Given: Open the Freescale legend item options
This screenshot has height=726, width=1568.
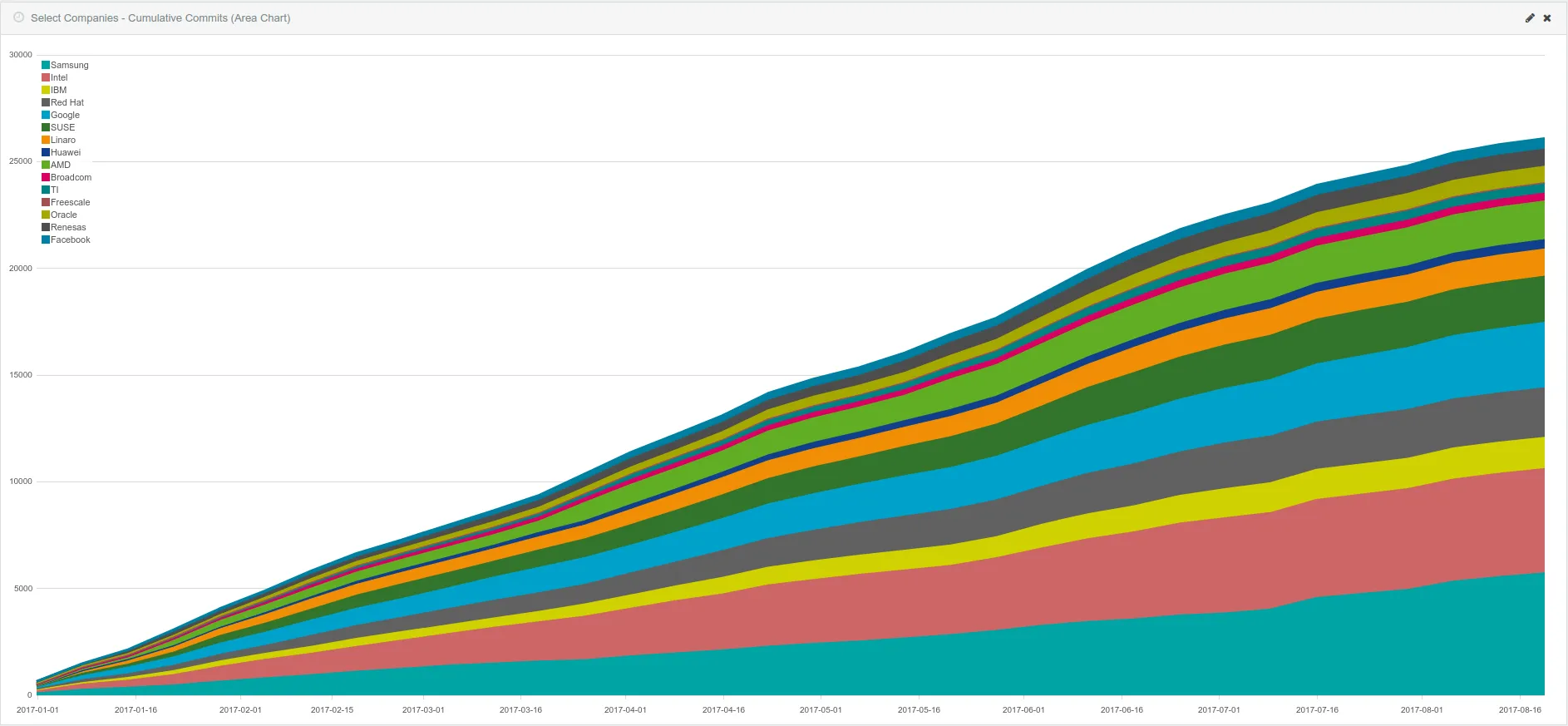Looking at the screenshot, I should click(70, 202).
